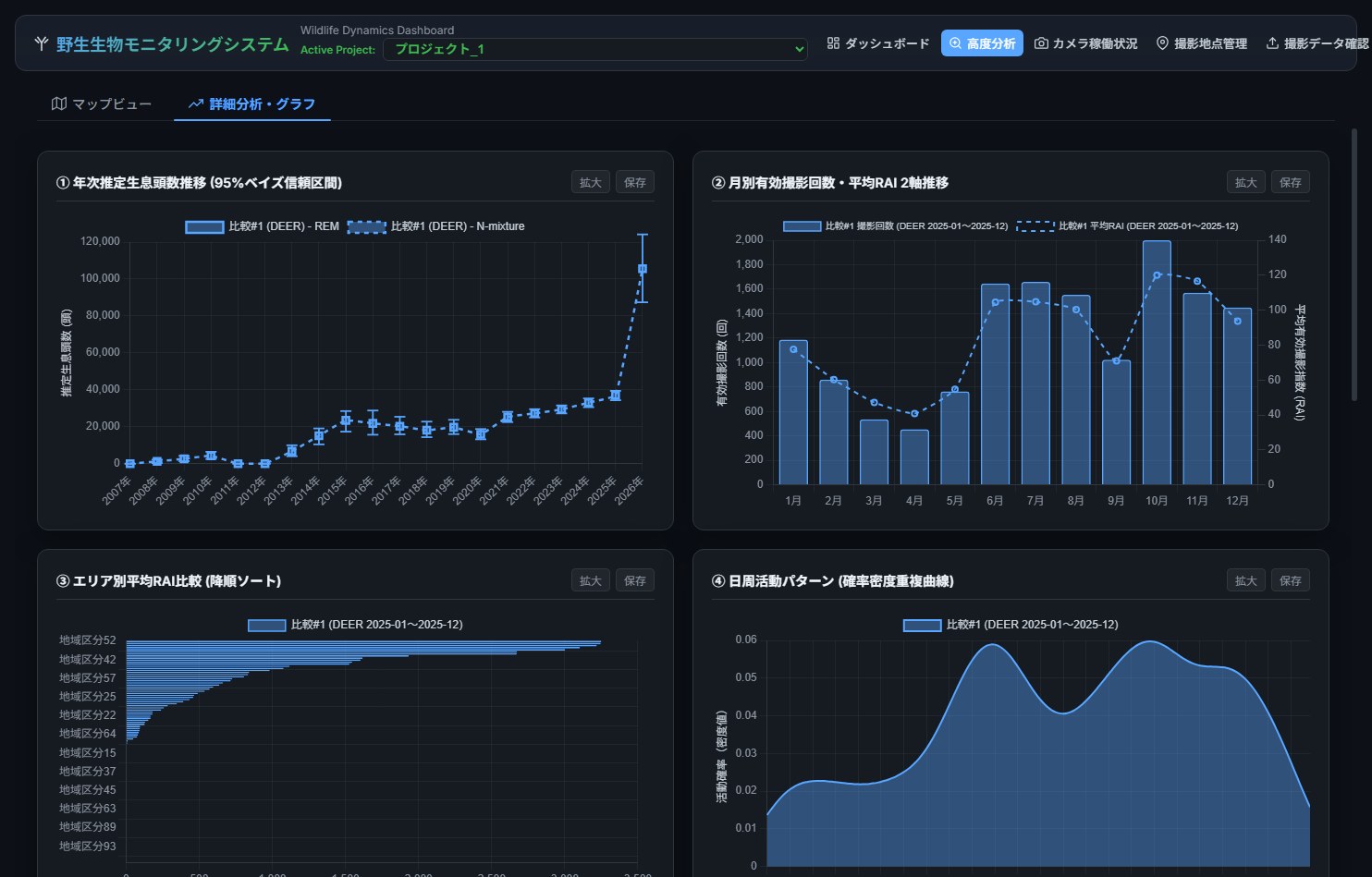Click 拡大 on chart ④ 日周活動パターン

pyautogui.click(x=1246, y=580)
